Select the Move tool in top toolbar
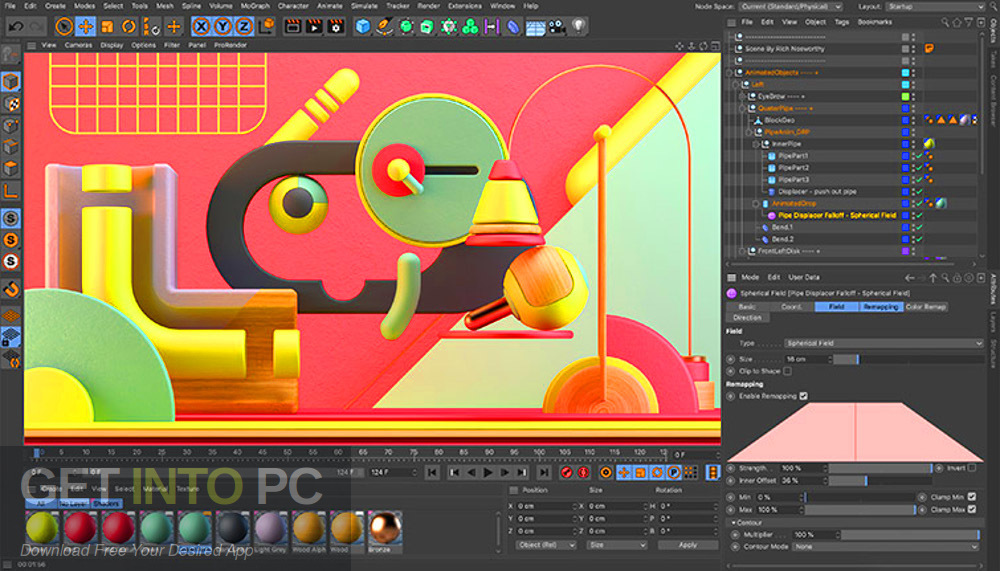Image resolution: width=1000 pixels, height=571 pixels. click(x=86, y=26)
